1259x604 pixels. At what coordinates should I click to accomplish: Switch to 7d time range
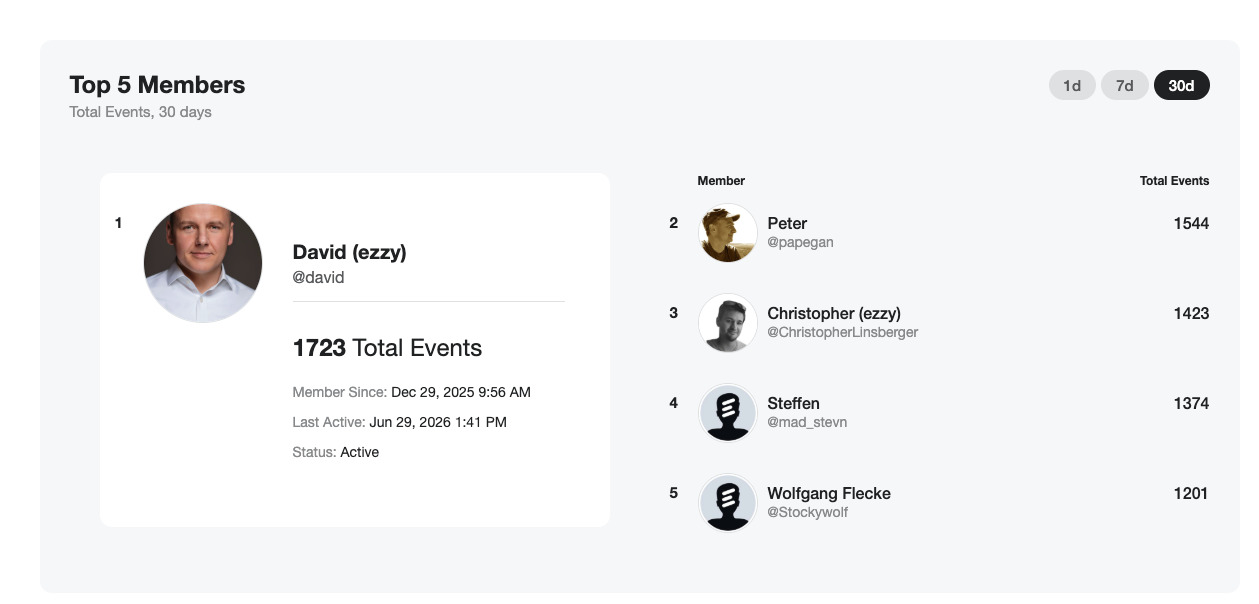click(1125, 85)
